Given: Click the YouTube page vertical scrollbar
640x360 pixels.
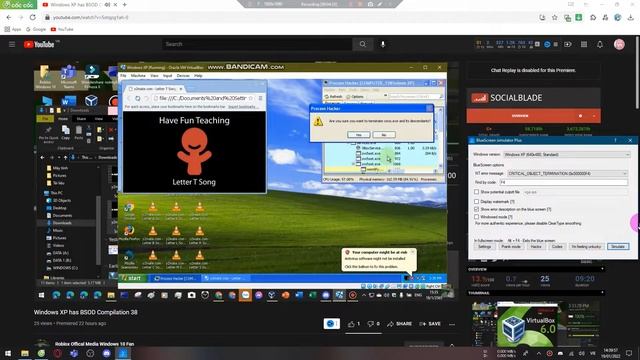Looking at the screenshot, I should pos(637,73).
